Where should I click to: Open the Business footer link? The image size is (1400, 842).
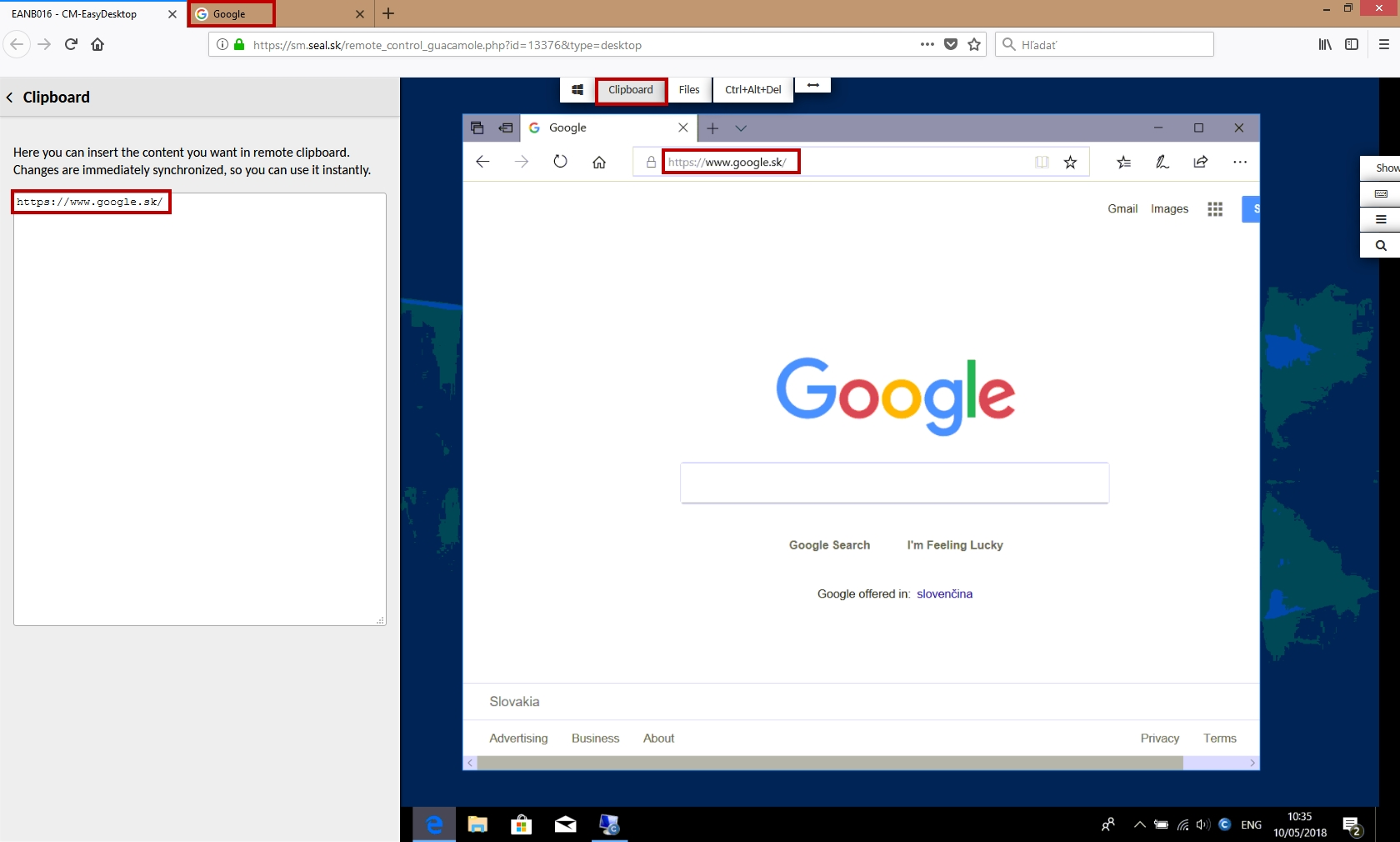[595, 739]
